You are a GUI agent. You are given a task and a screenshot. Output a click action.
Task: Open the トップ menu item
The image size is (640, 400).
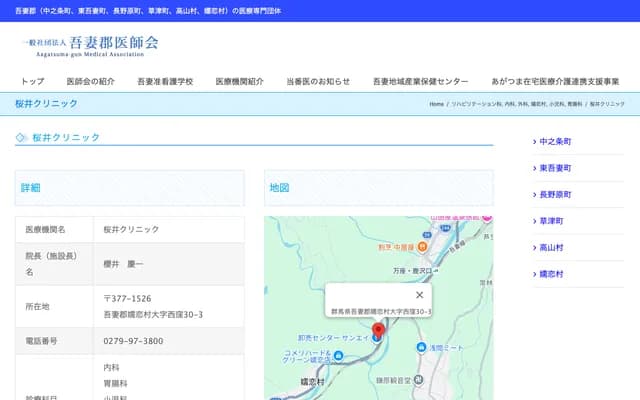pyautogui.click(x=33, y=81)
